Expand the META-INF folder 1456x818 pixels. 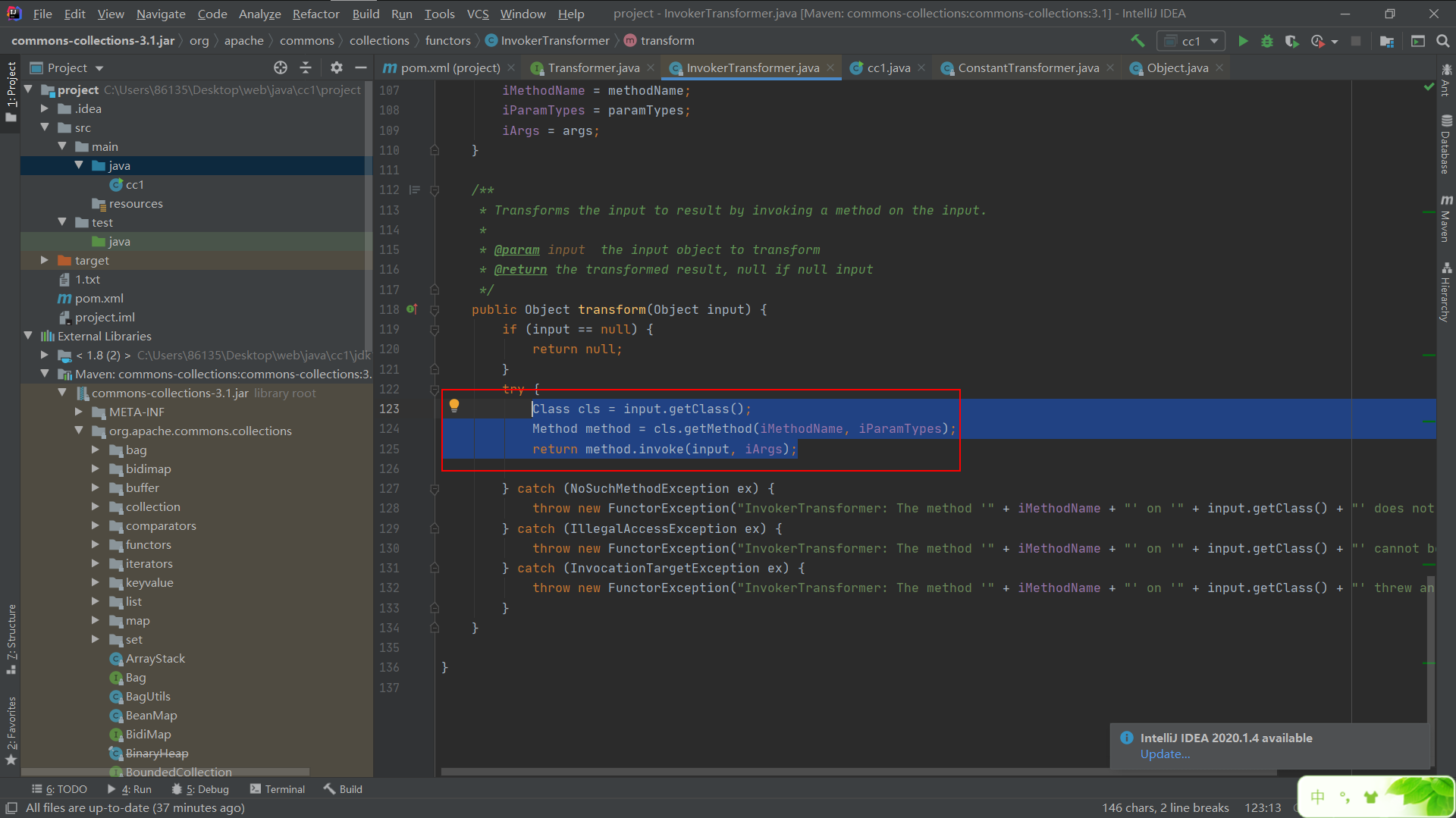tap(79, 412)
